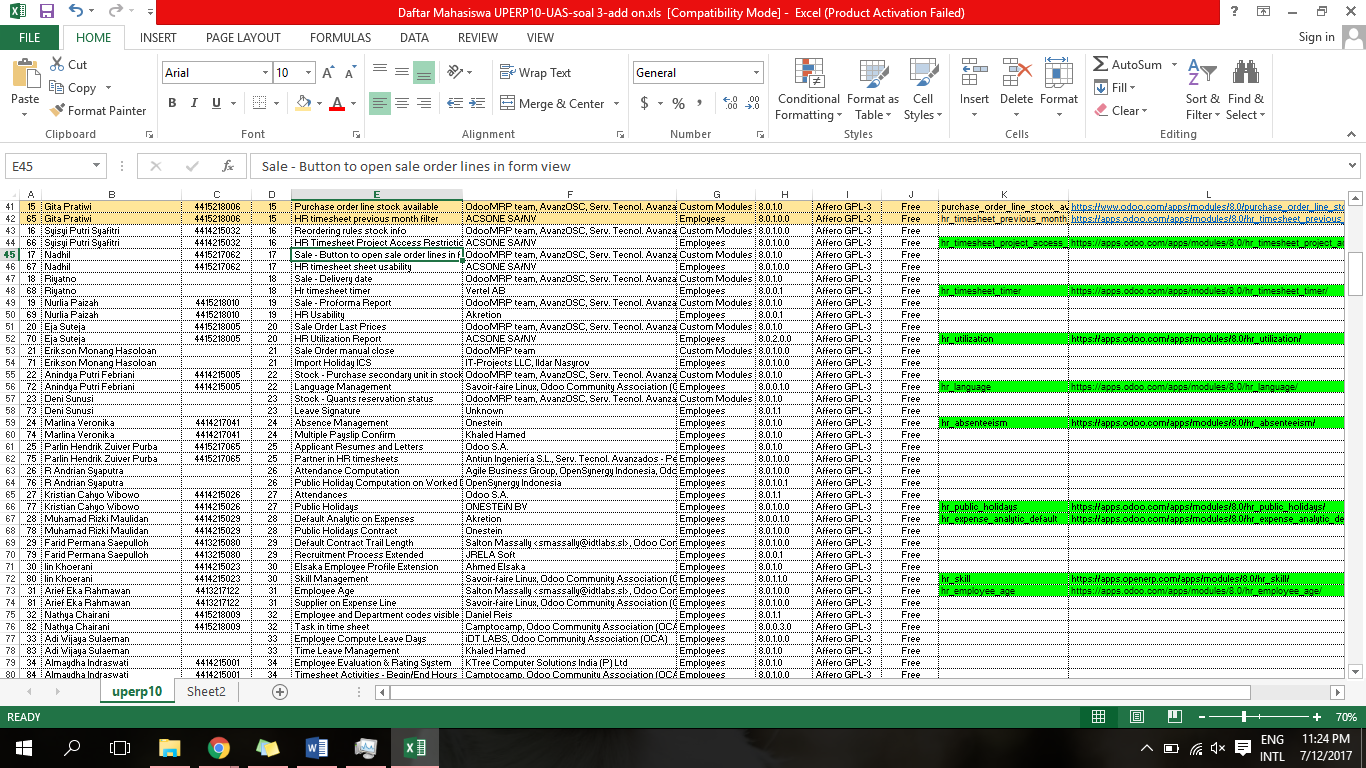The height and width of the screenshot is (768, 1366).
Task: Apply Percent Style formatting
Action: 678,103
